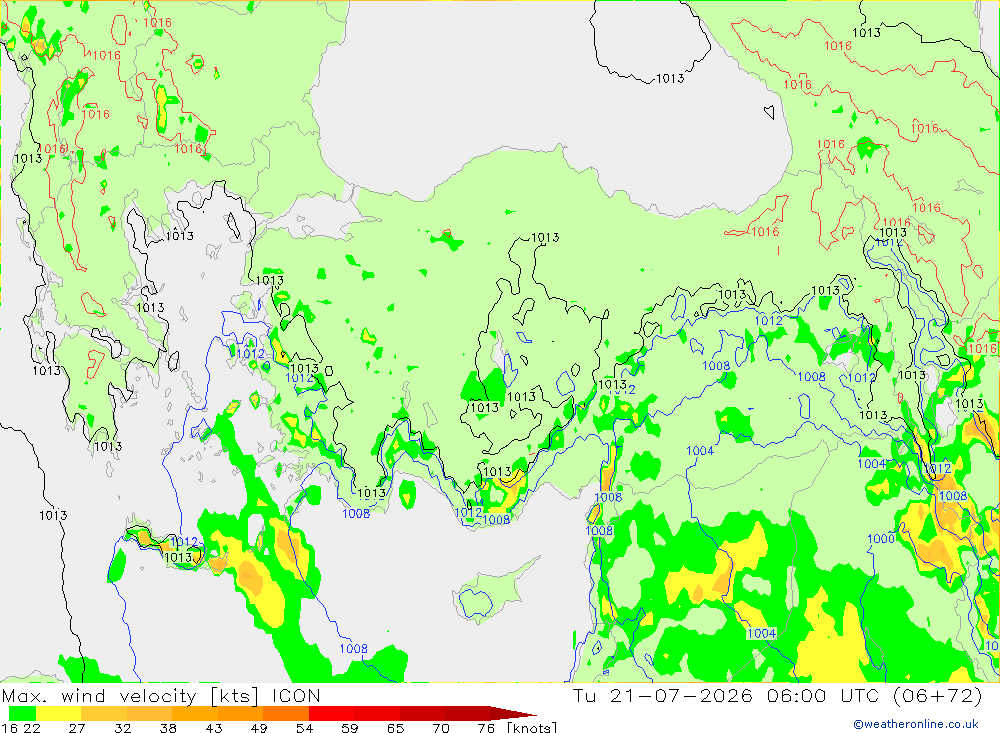
Task: Pick the light orange 27–32 knots legend swatch
Action: tap(104, 713)
